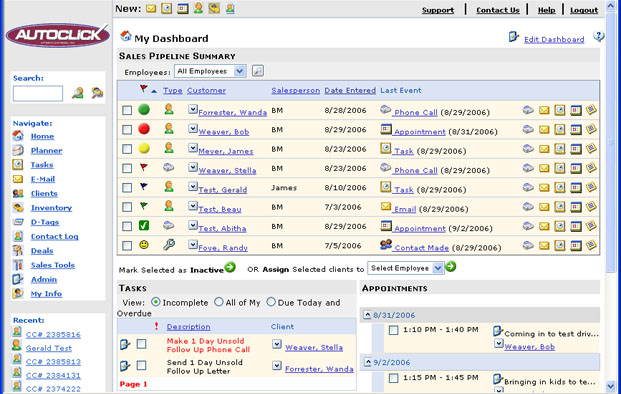621x394 pixels.
Task: Open dropdown arrow beside Weaver, Bob in pipeline
Action: (192, 129)
